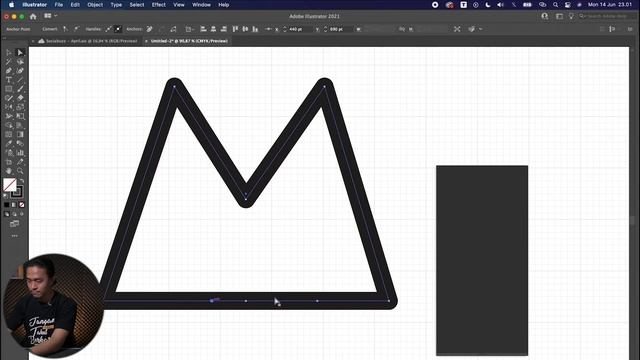This screenshot has width=640, height=360.
Task: Swap fill and stroke colors
Action: 22,180
